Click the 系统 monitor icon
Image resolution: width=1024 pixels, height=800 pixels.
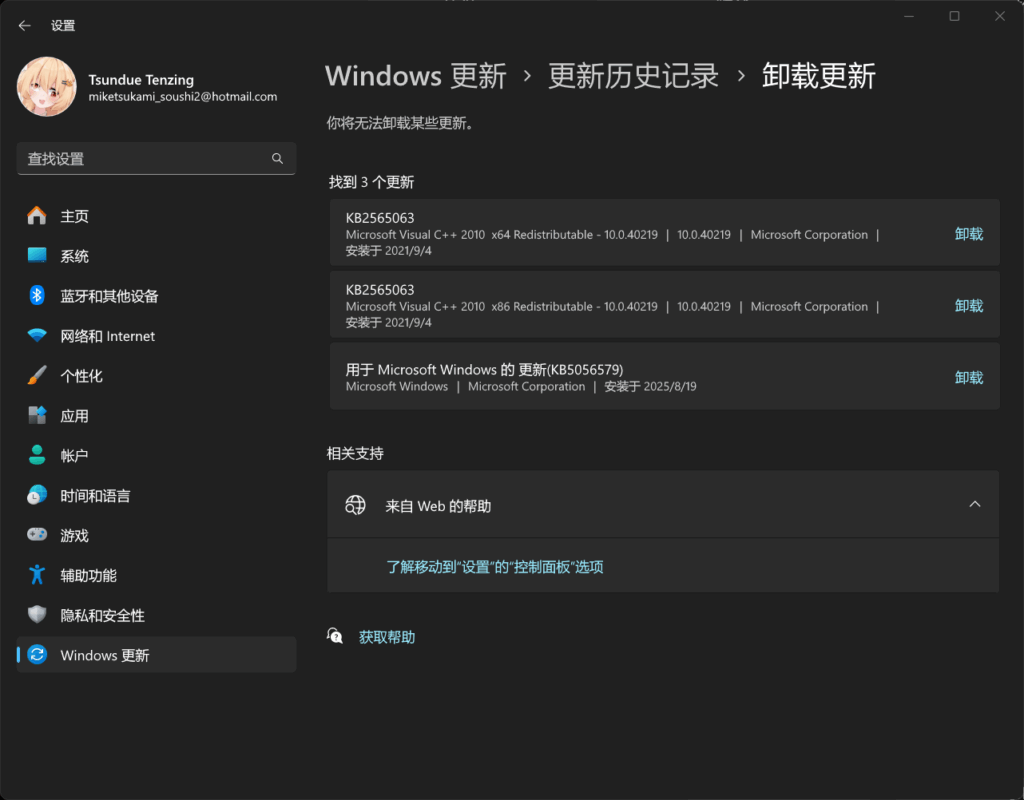pyautogui.click(x=37, y=255)
